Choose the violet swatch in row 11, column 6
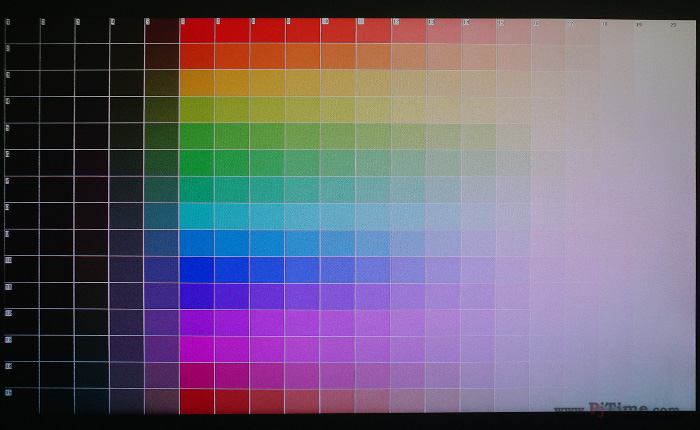Viewport: 700px width, 430px height. coord(197,296)
